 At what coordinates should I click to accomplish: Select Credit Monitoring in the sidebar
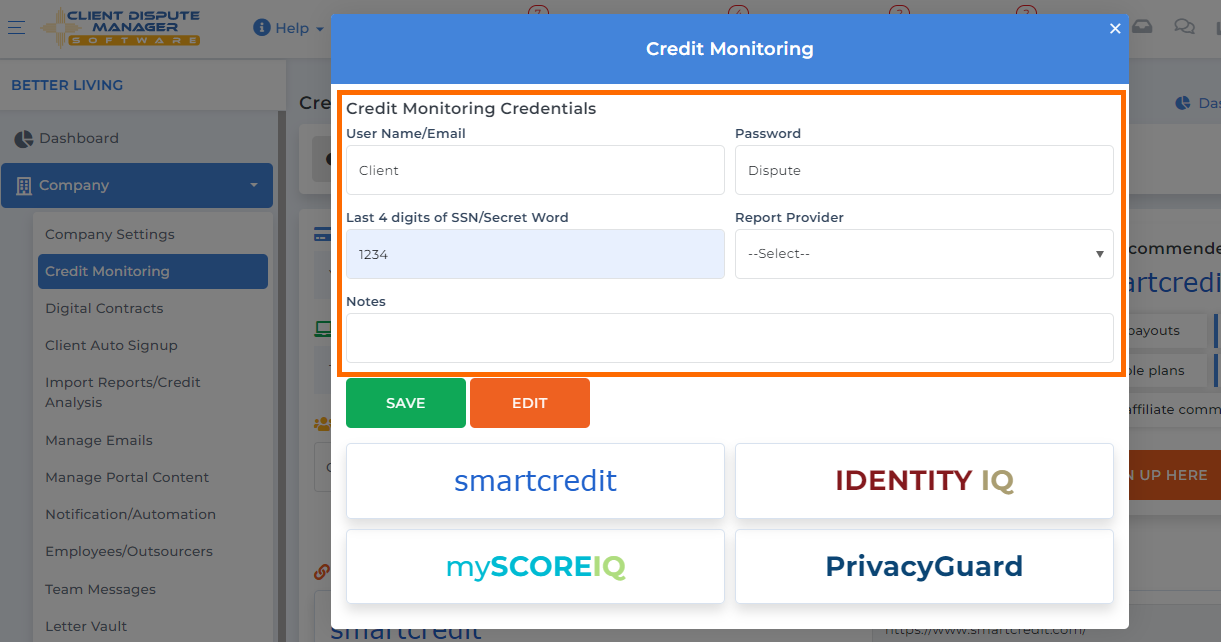pyautogui.click(x=110, y=271)
